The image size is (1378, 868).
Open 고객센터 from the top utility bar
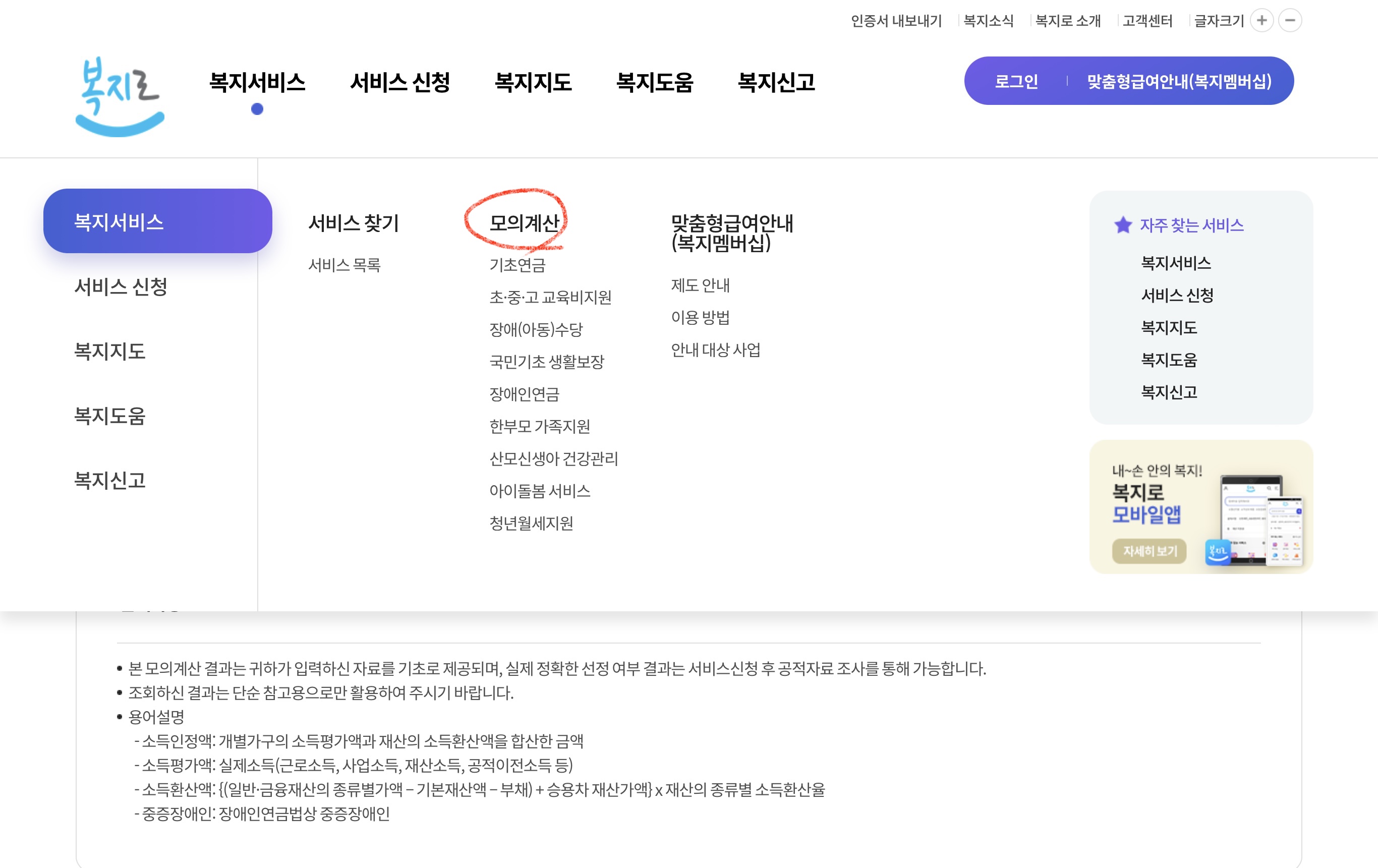point(1146,21)
